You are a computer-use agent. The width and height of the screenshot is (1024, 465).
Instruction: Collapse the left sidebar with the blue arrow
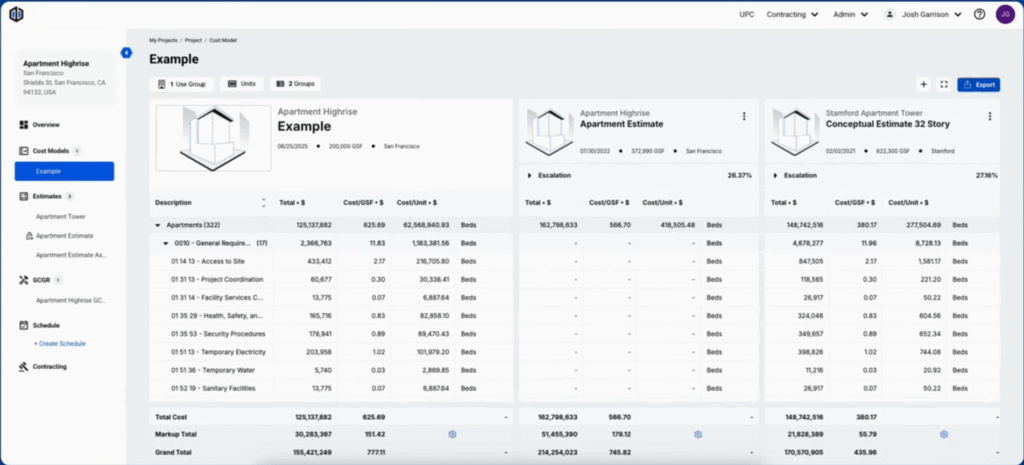pyautogui.click(x=126, y=52)
